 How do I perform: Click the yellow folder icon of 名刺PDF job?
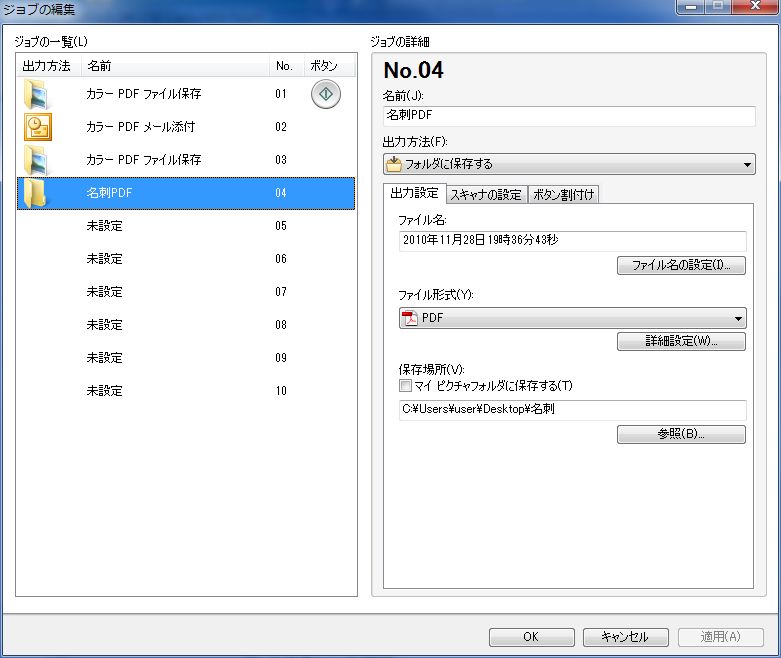pyautogui.click(x=36, y=193)
